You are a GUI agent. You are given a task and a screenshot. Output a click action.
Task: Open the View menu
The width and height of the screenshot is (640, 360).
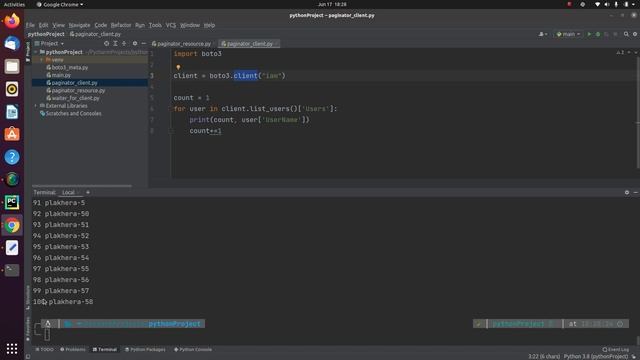pyautogui.click(x=58, y=25)
